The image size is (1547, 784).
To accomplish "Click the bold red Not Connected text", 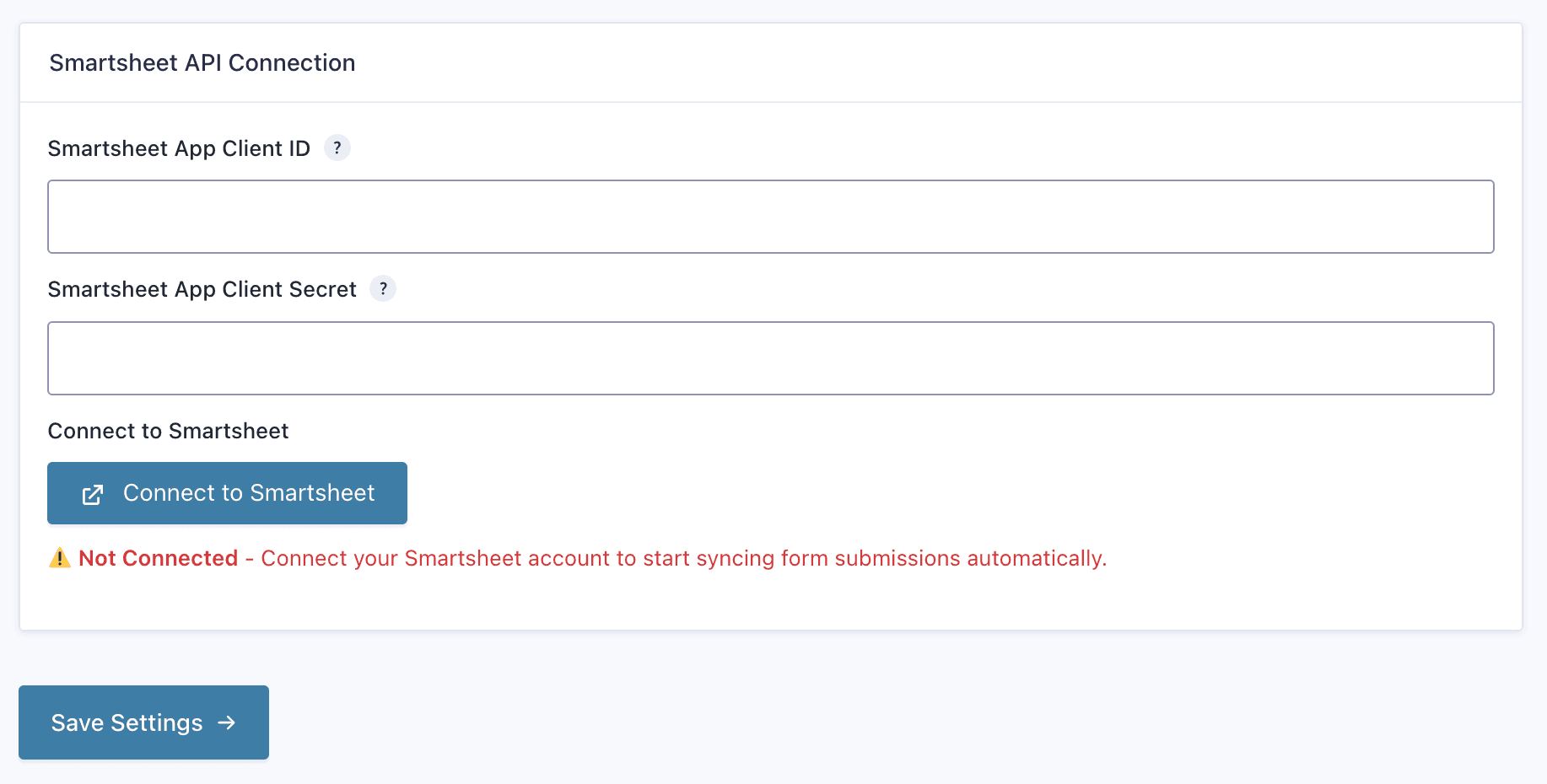I will [x=159, y=558].
